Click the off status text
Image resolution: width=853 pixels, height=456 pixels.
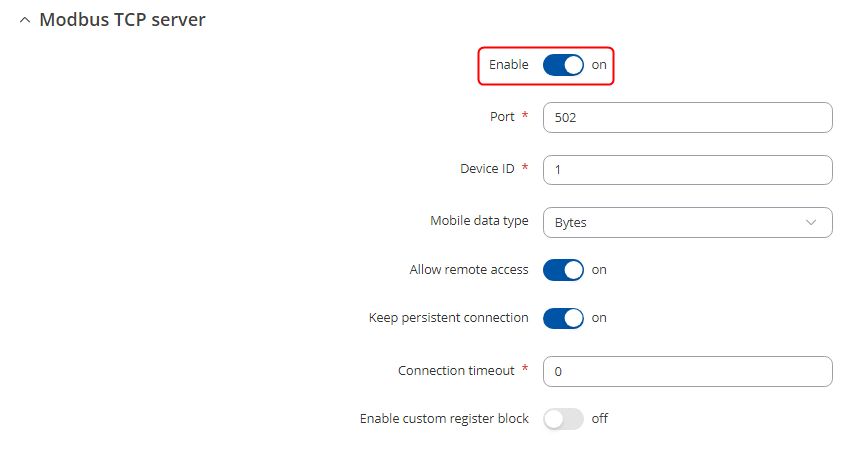[600, 419]
